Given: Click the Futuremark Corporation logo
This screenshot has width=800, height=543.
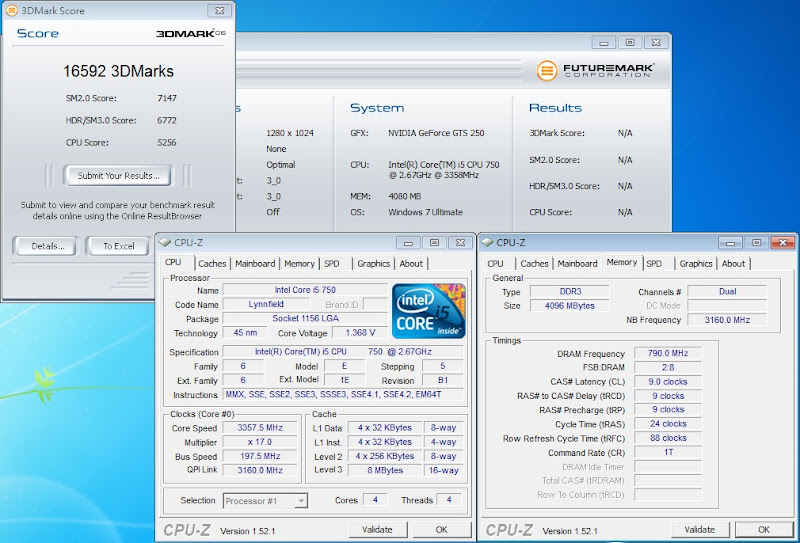Looking at the screenshot, I should 595,70.
